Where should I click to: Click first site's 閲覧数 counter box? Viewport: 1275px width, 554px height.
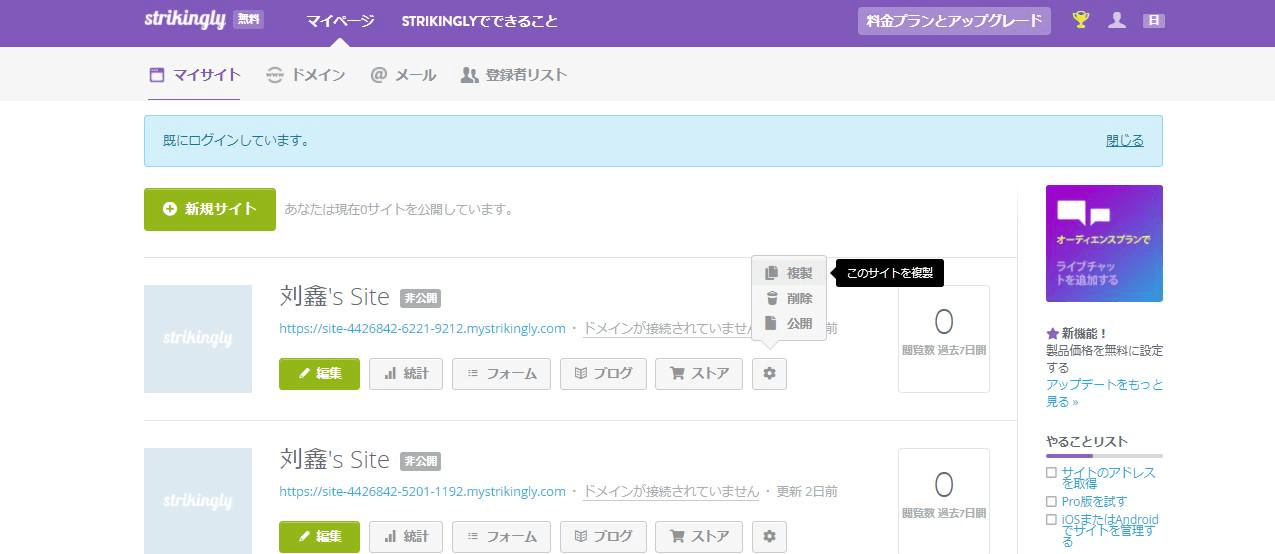pyautogui.click(x=944, y=339)
